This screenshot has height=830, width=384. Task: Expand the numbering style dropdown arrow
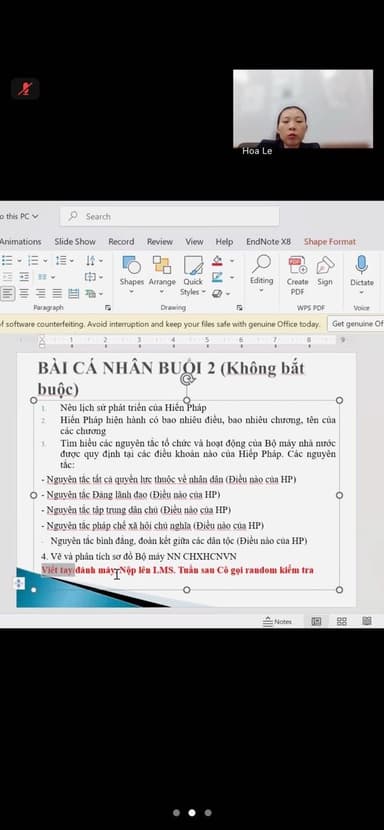(46, 261)
